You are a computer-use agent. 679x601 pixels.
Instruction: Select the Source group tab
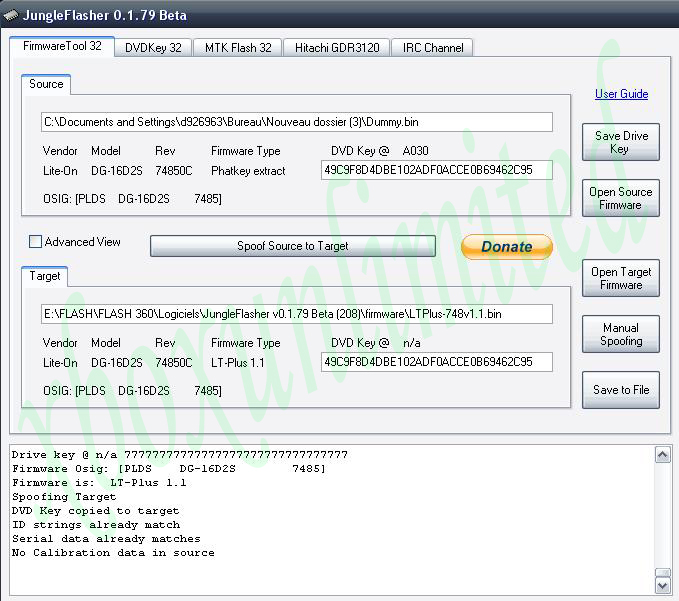(x=46, y=84)
